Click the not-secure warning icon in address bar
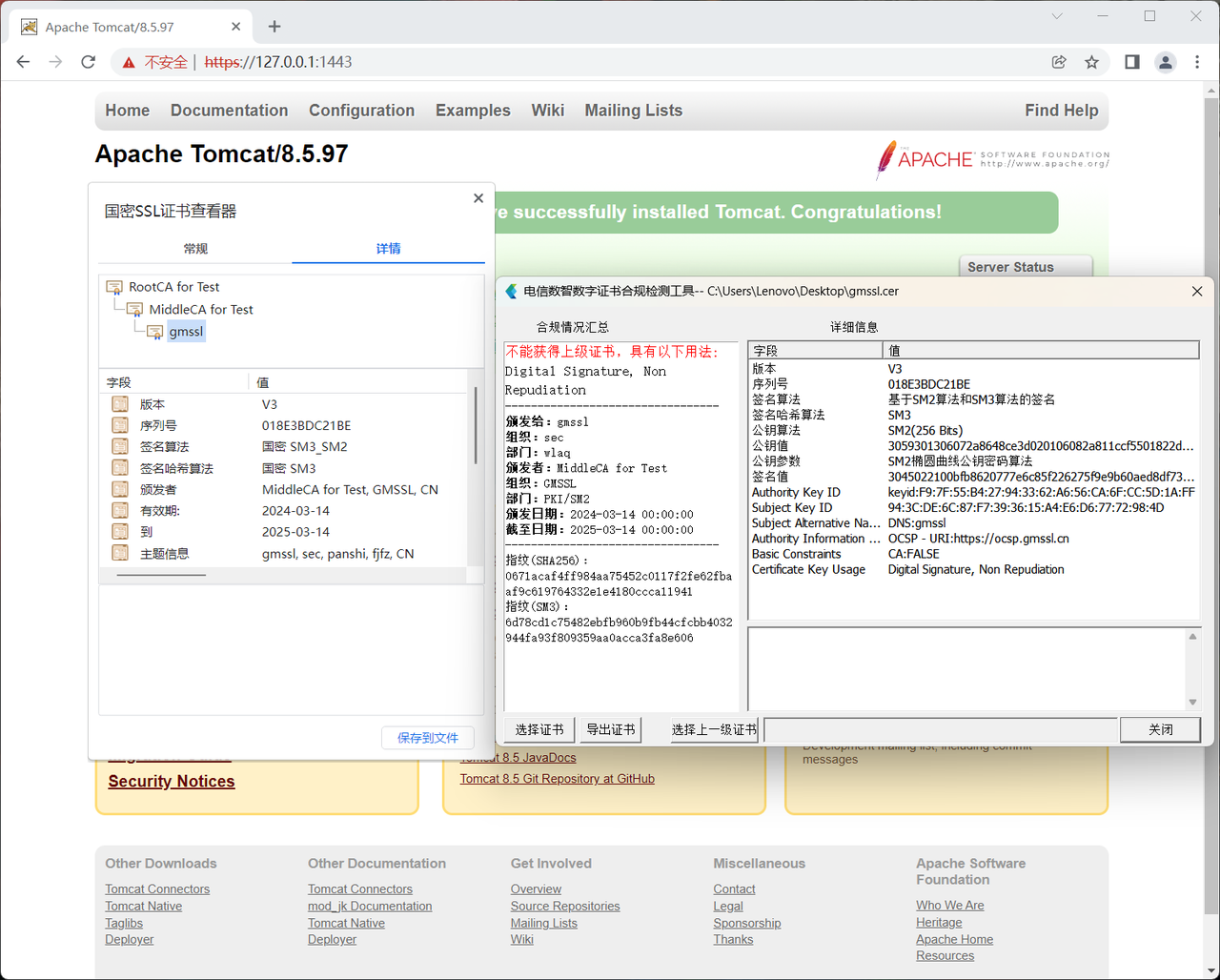This screenshot has height=980, width=1220. click(129, 63)
